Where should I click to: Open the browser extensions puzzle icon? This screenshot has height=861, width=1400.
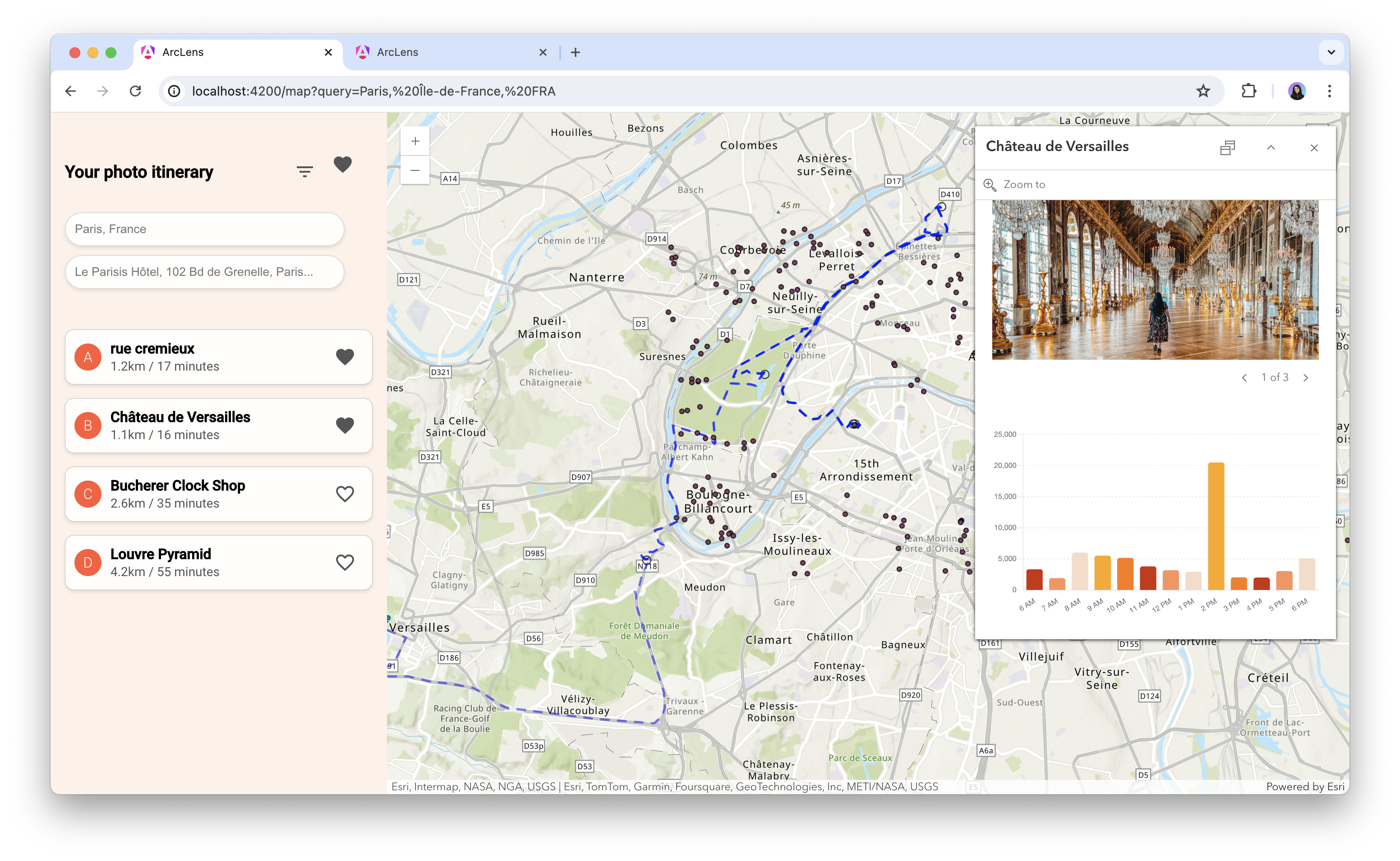[1248, 91]
